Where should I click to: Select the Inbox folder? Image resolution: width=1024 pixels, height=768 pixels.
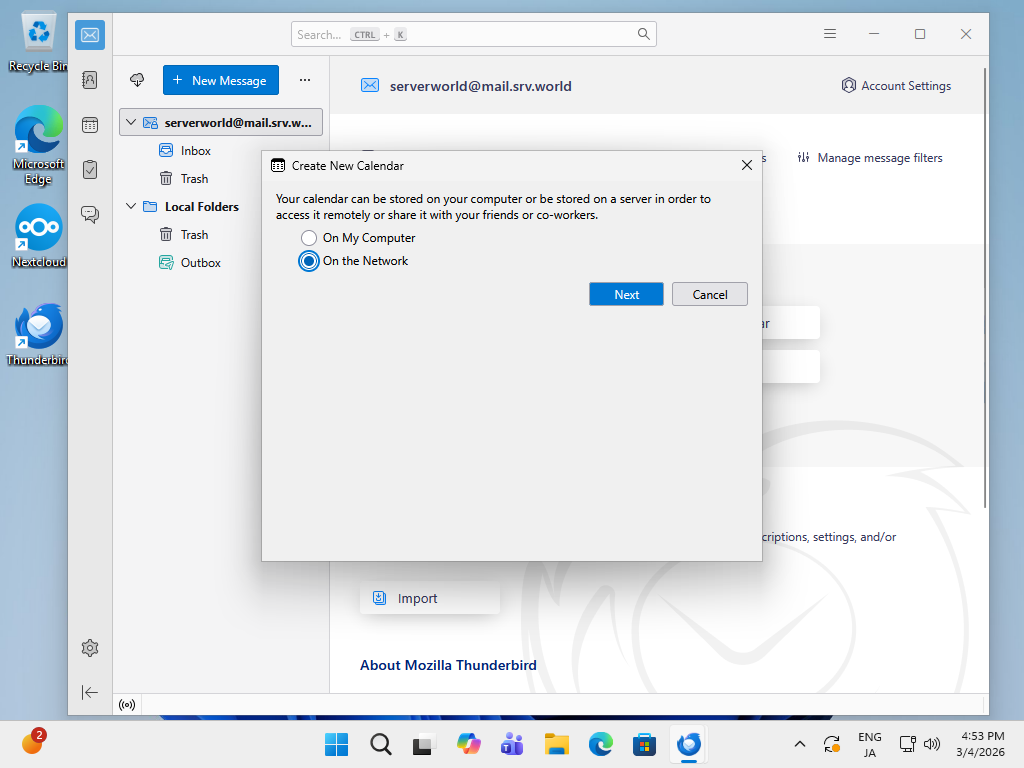point(221,151)
